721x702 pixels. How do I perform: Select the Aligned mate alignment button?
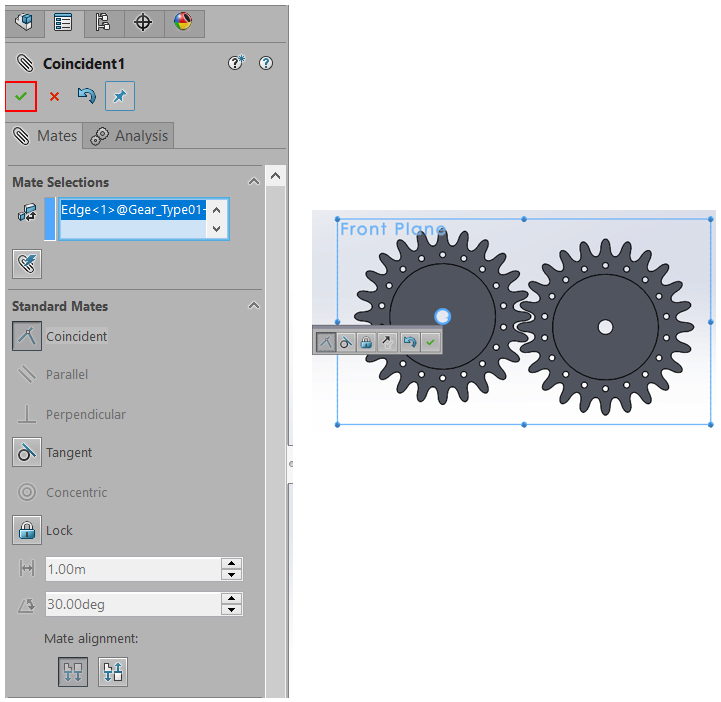[73, 672]
